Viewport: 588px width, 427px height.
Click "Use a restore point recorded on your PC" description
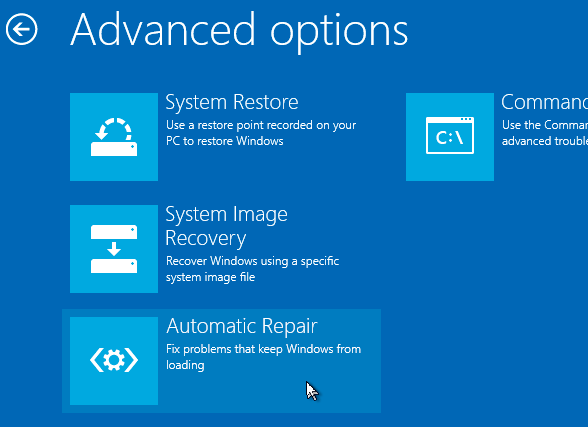tap(261, 133)
